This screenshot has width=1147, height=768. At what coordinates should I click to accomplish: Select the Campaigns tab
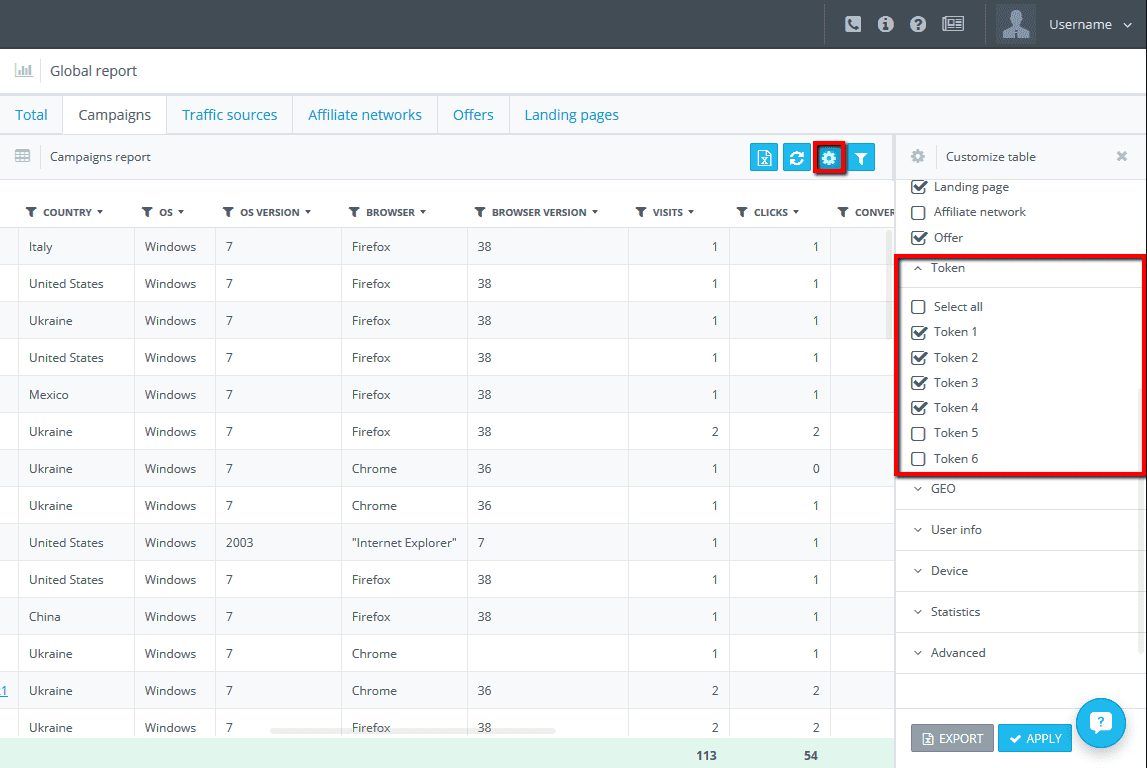click(115, 115)
